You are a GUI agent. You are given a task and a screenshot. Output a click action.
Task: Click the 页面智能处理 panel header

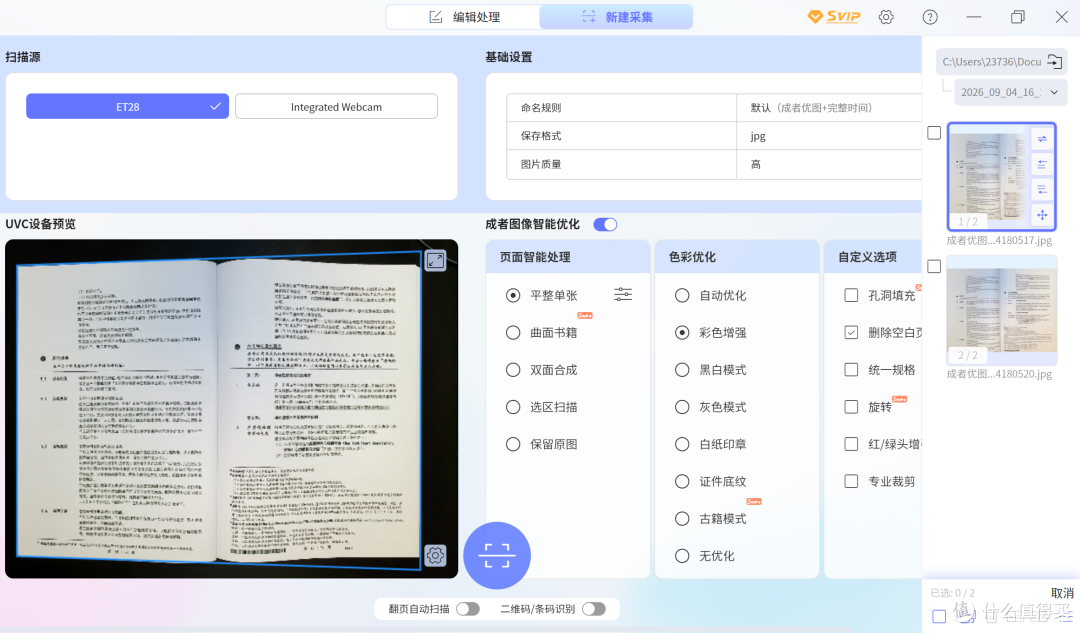(568, 257)
